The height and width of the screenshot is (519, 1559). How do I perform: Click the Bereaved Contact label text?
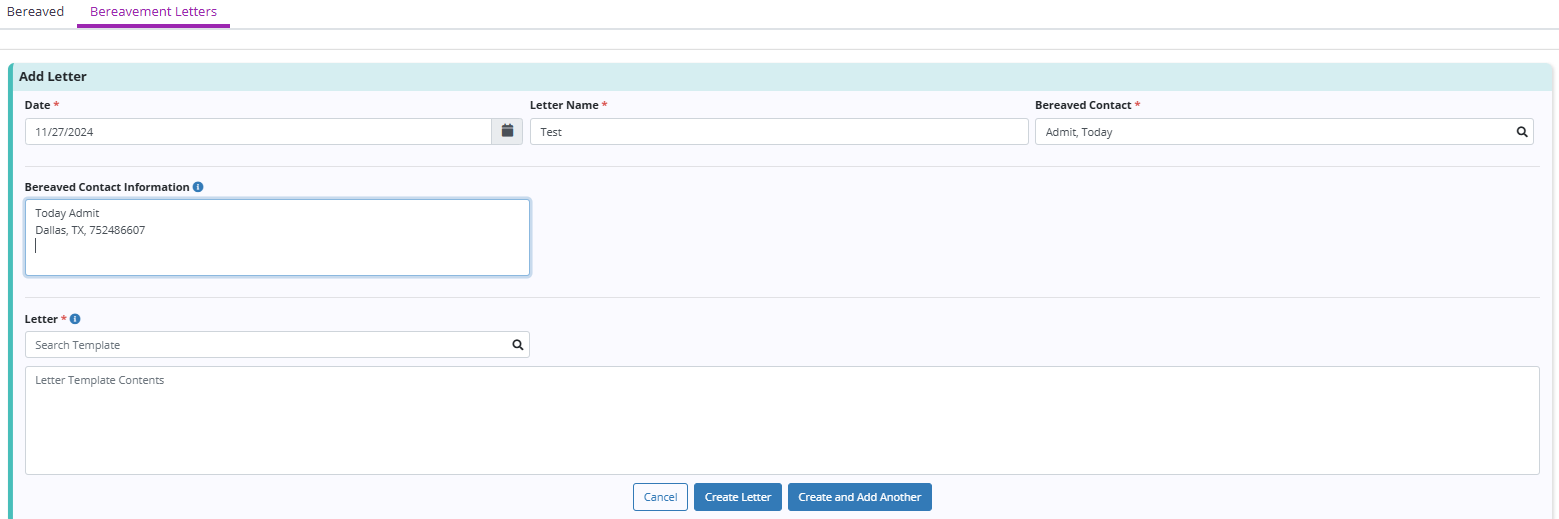pyautogui.click(x=1083, y=105)
